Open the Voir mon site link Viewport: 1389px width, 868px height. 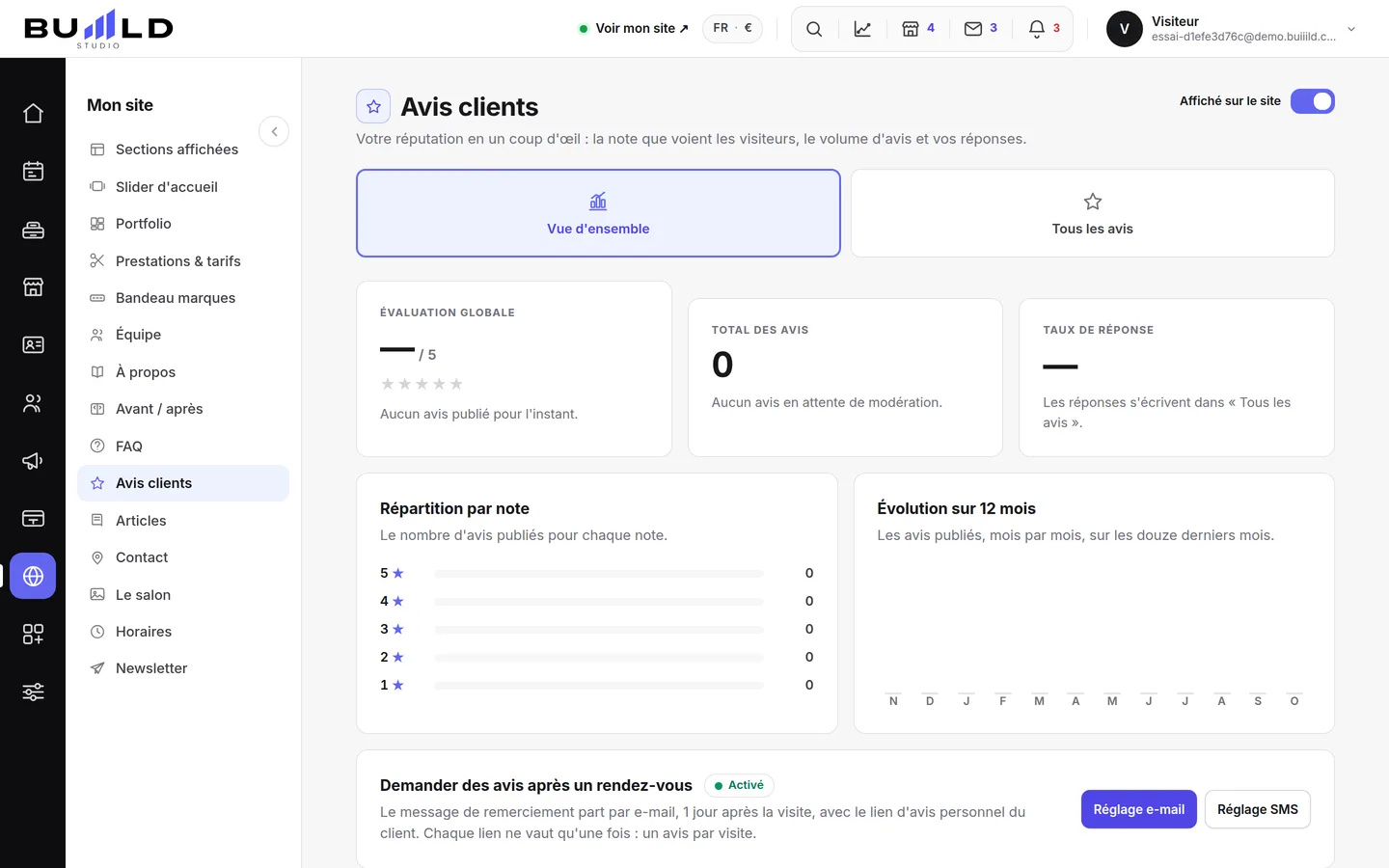tap(634, 28)
